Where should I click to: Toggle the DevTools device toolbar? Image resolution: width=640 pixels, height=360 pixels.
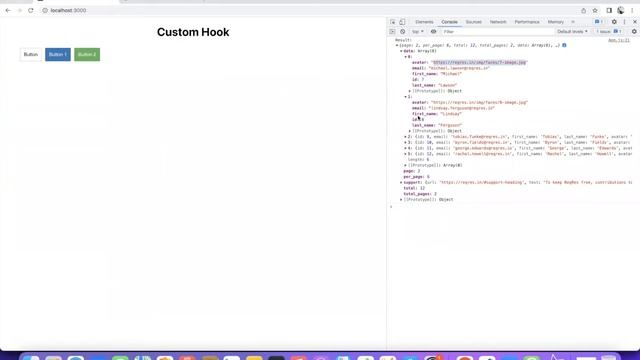402,22
